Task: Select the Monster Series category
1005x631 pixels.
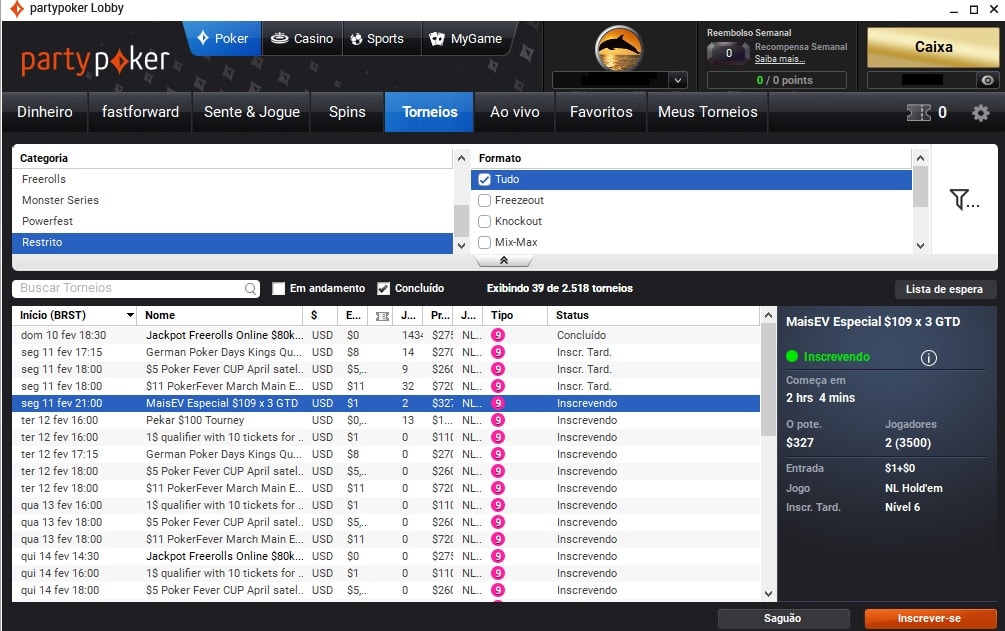Action: [233, 200]
